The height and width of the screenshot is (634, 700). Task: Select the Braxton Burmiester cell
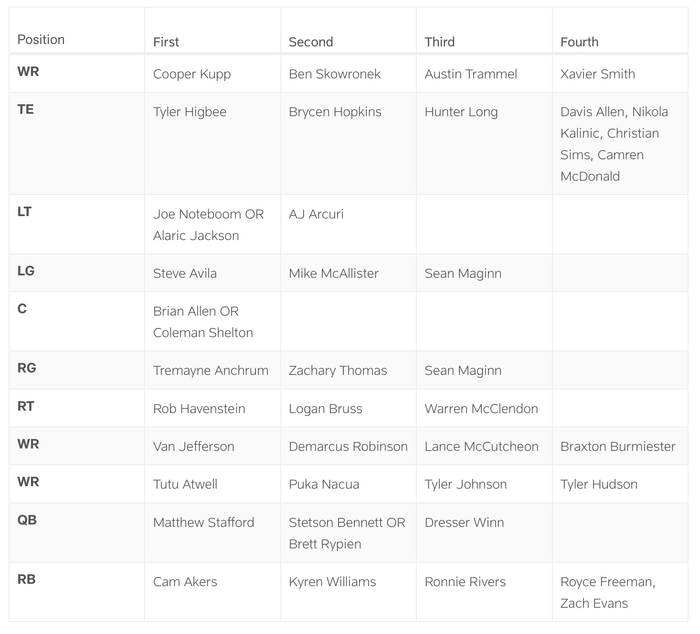pos(618,446)
